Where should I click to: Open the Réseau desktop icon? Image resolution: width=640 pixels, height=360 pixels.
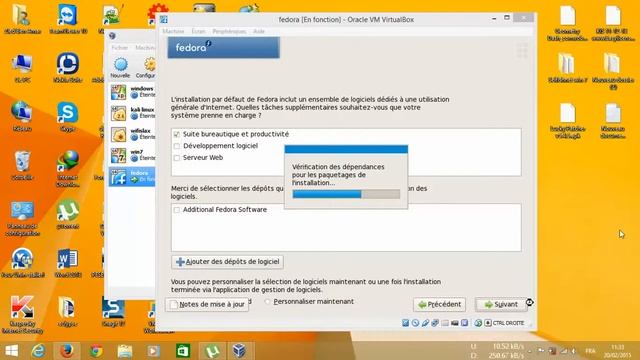(22, 116)
